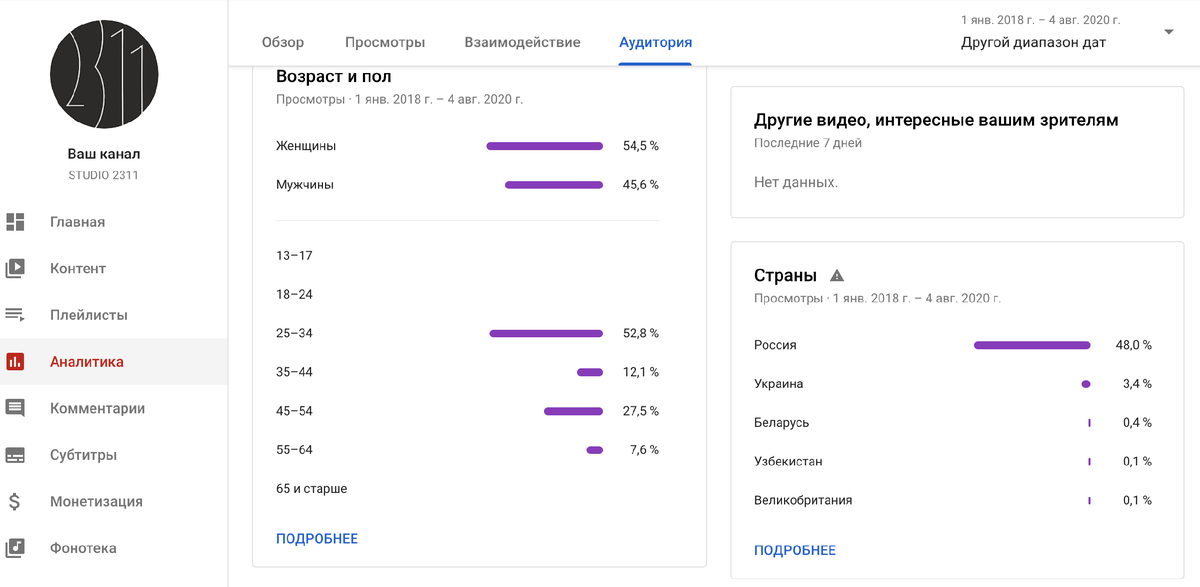Open Комментарии in the sidebar

113,408
